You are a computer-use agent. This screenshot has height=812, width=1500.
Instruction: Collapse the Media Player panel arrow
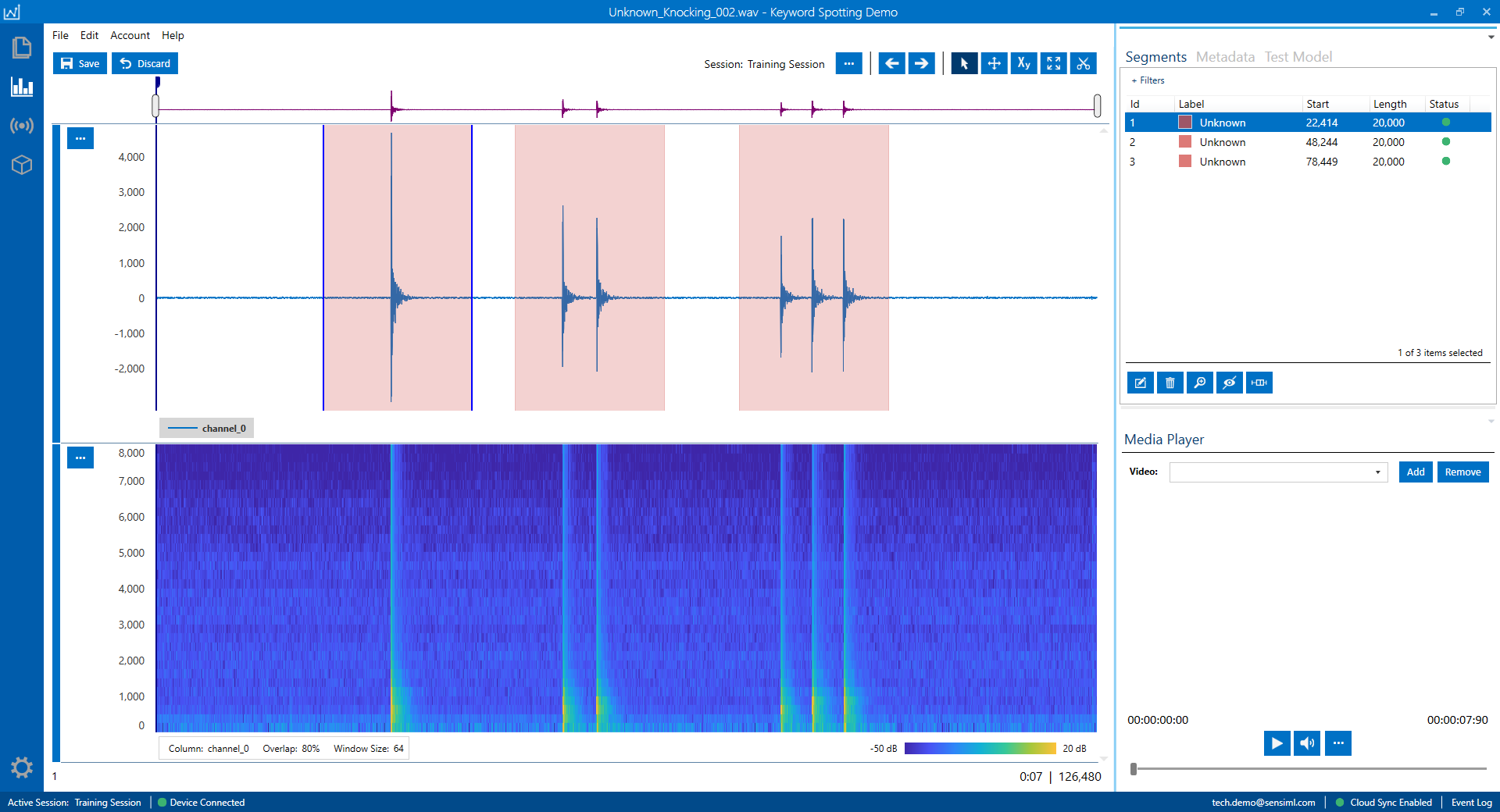coord(1491,421)
